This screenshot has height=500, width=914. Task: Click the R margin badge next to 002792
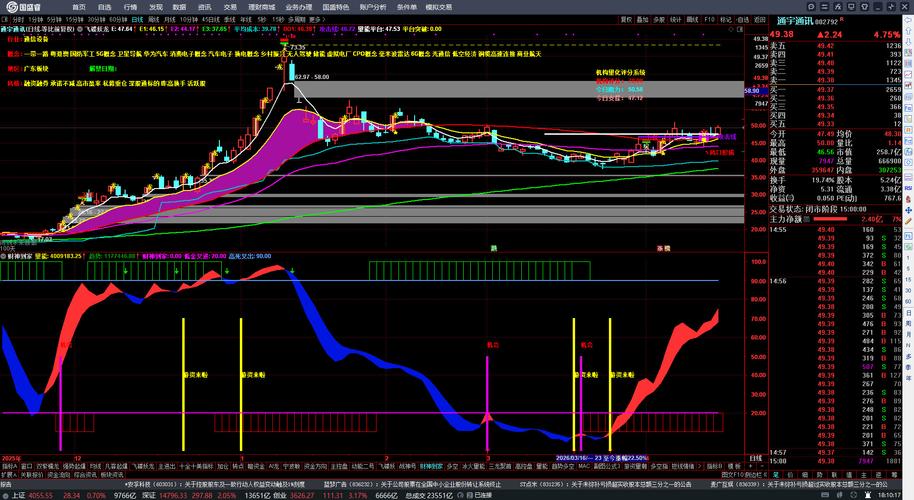(842, 19)
